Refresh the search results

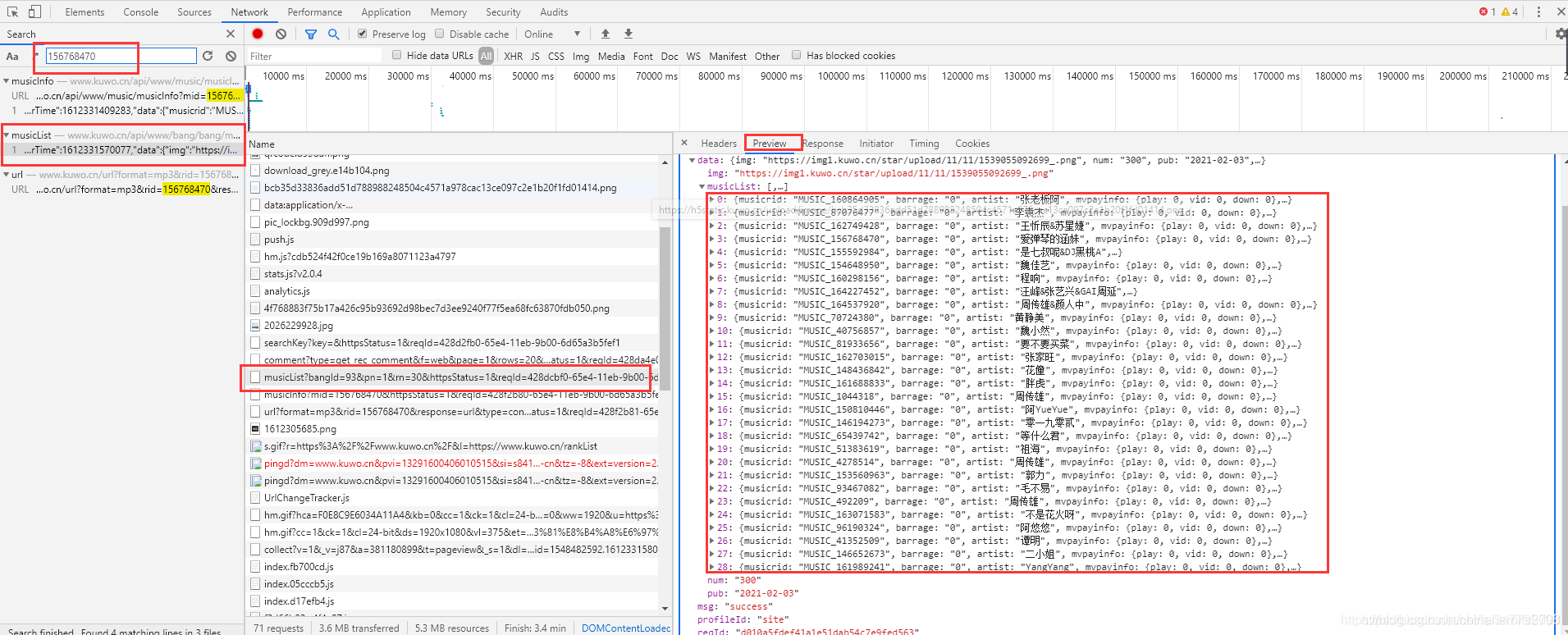click(x=208, y=56)
